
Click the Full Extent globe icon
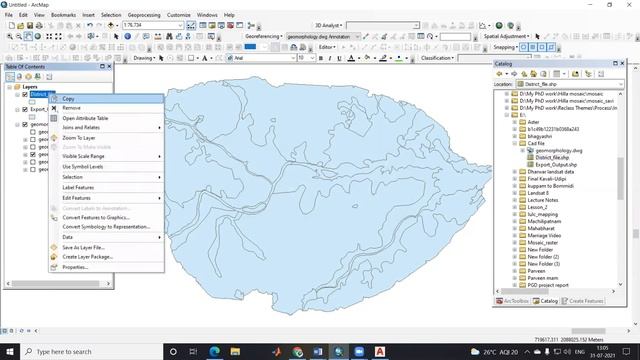(38, 36)
